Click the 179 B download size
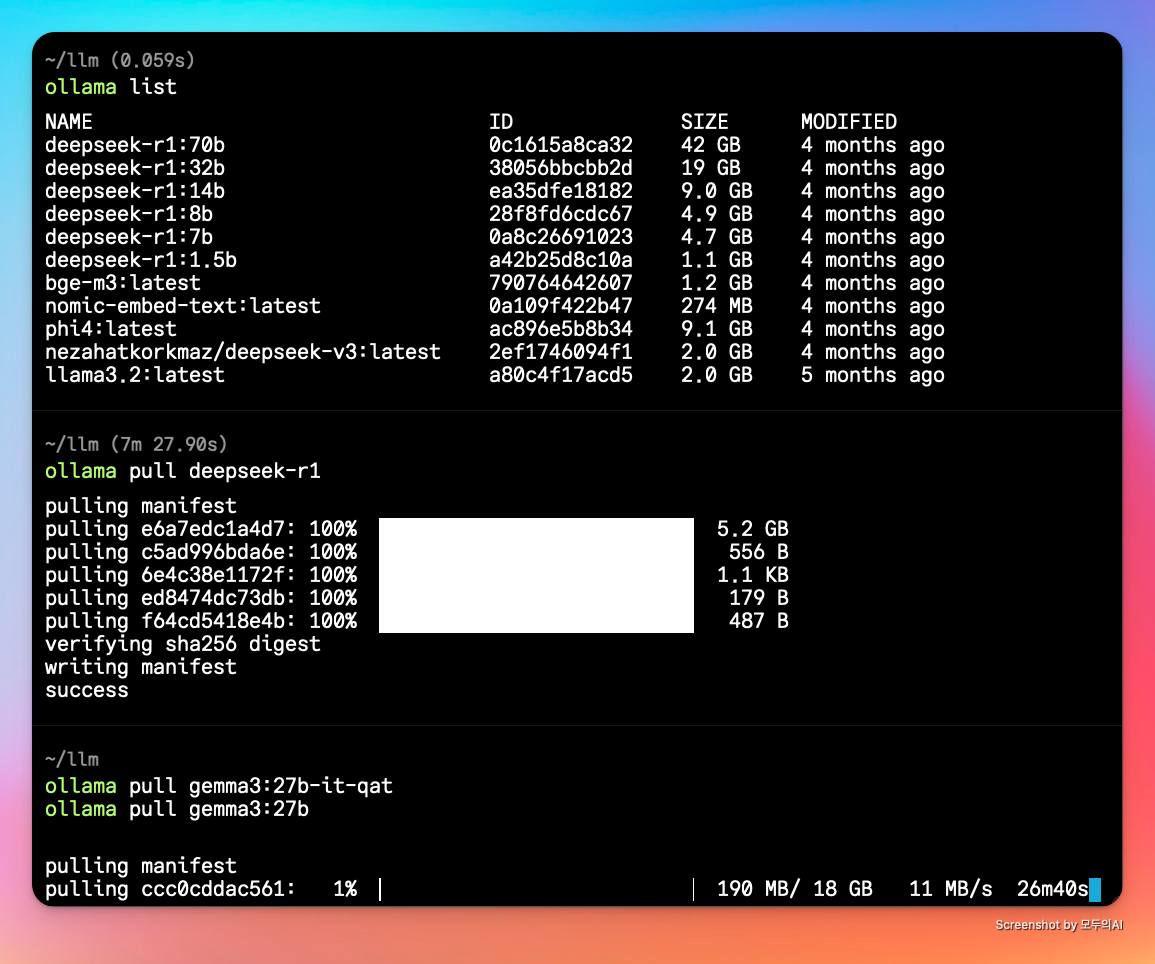1155x964 pixels. [x=759, y=597]
